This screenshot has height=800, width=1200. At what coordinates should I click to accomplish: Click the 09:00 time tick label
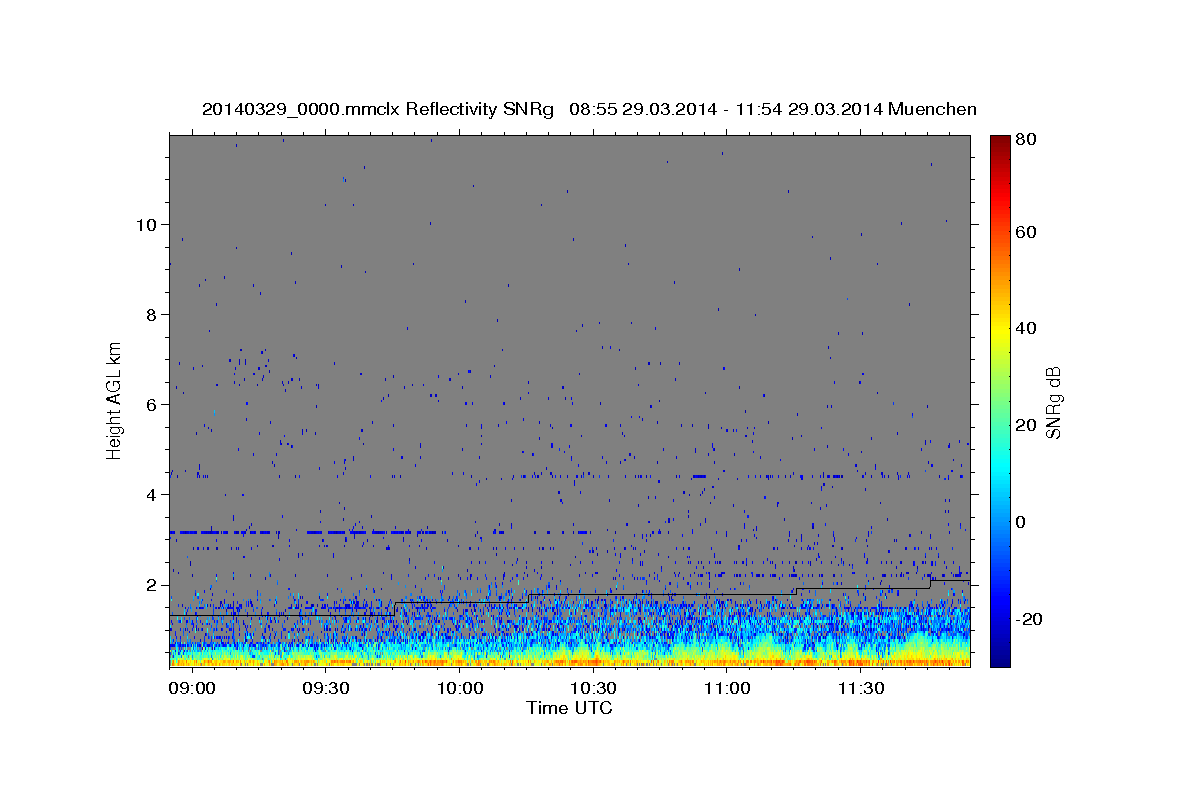pyautogui.click(x=192, y=688)
